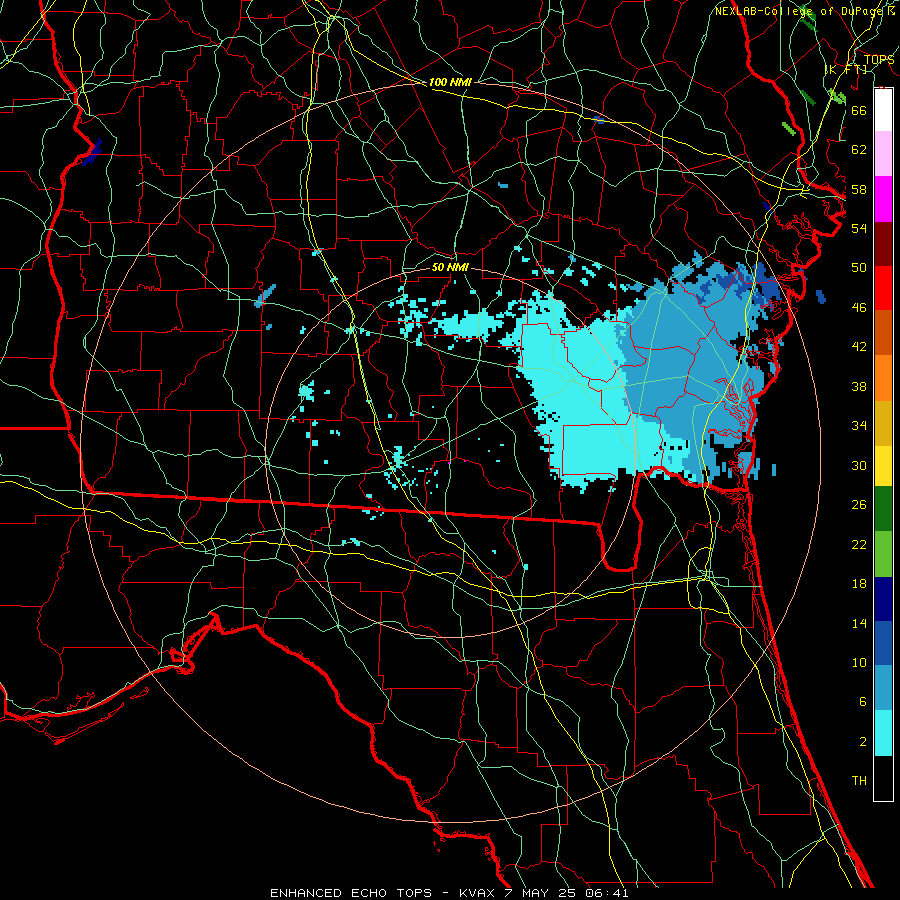Pick the bright red legend swatch
Viewport: 900px width, 900px height.
(883, 288)
